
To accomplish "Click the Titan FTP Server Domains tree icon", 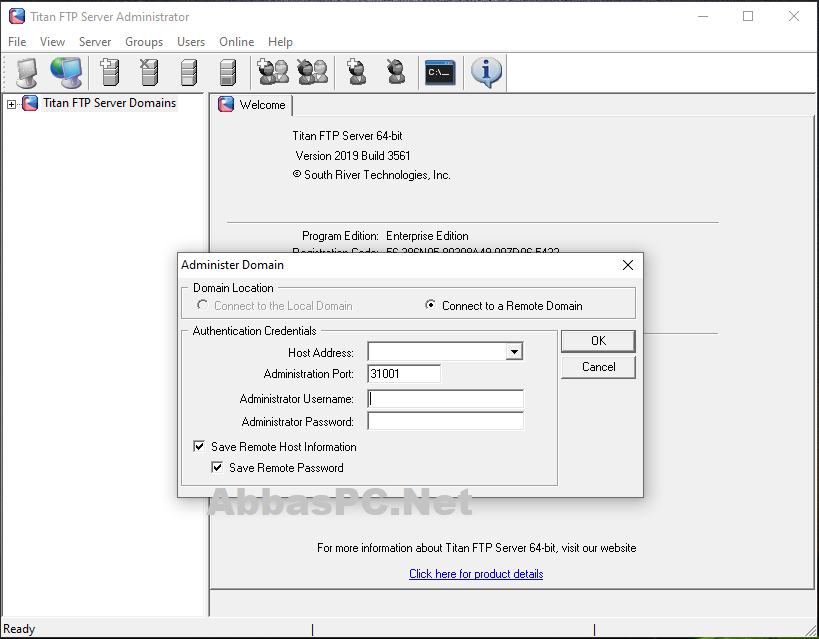I will (x=30, y=103).
